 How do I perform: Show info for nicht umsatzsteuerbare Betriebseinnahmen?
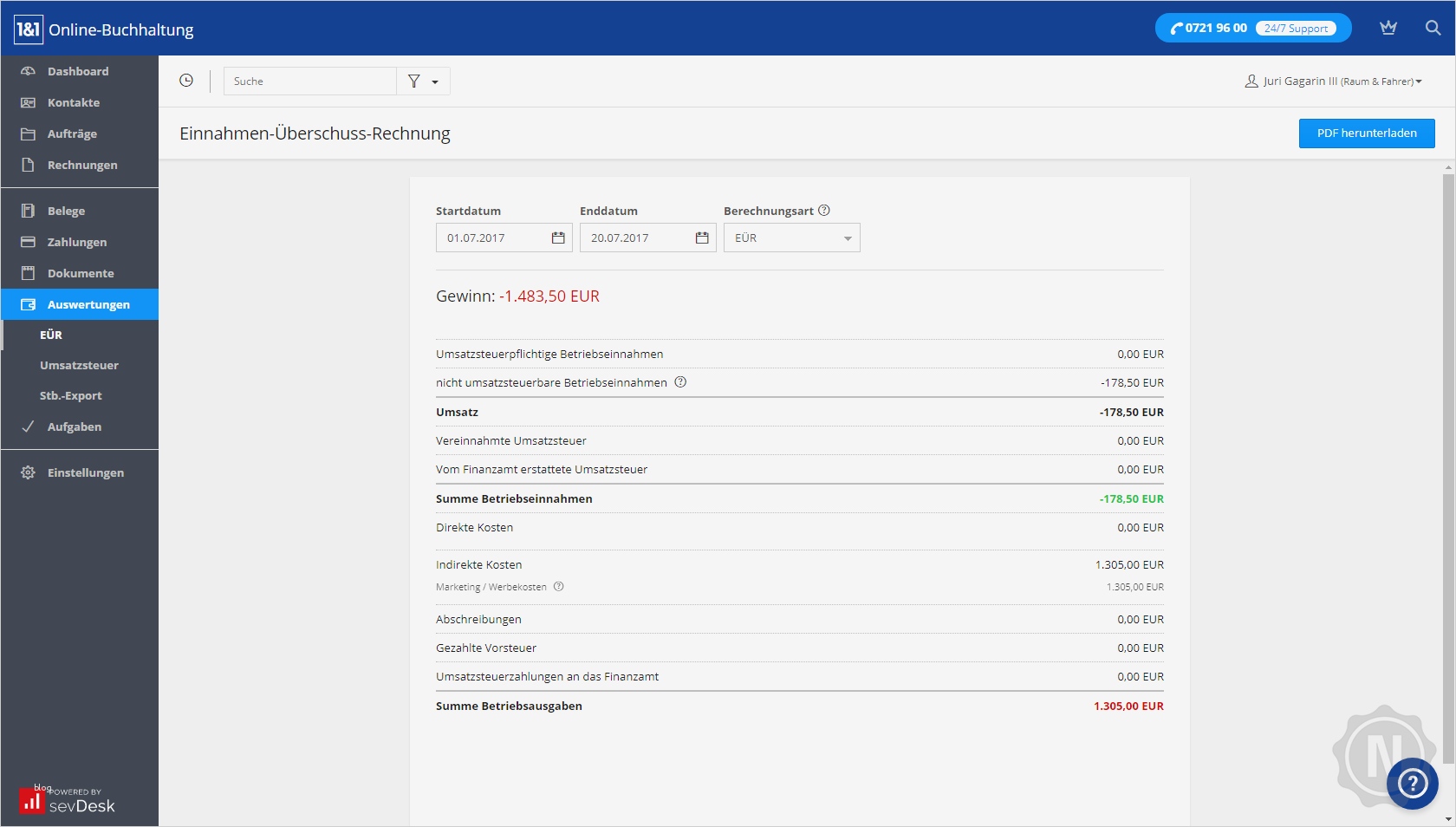(x=680, y=382)
